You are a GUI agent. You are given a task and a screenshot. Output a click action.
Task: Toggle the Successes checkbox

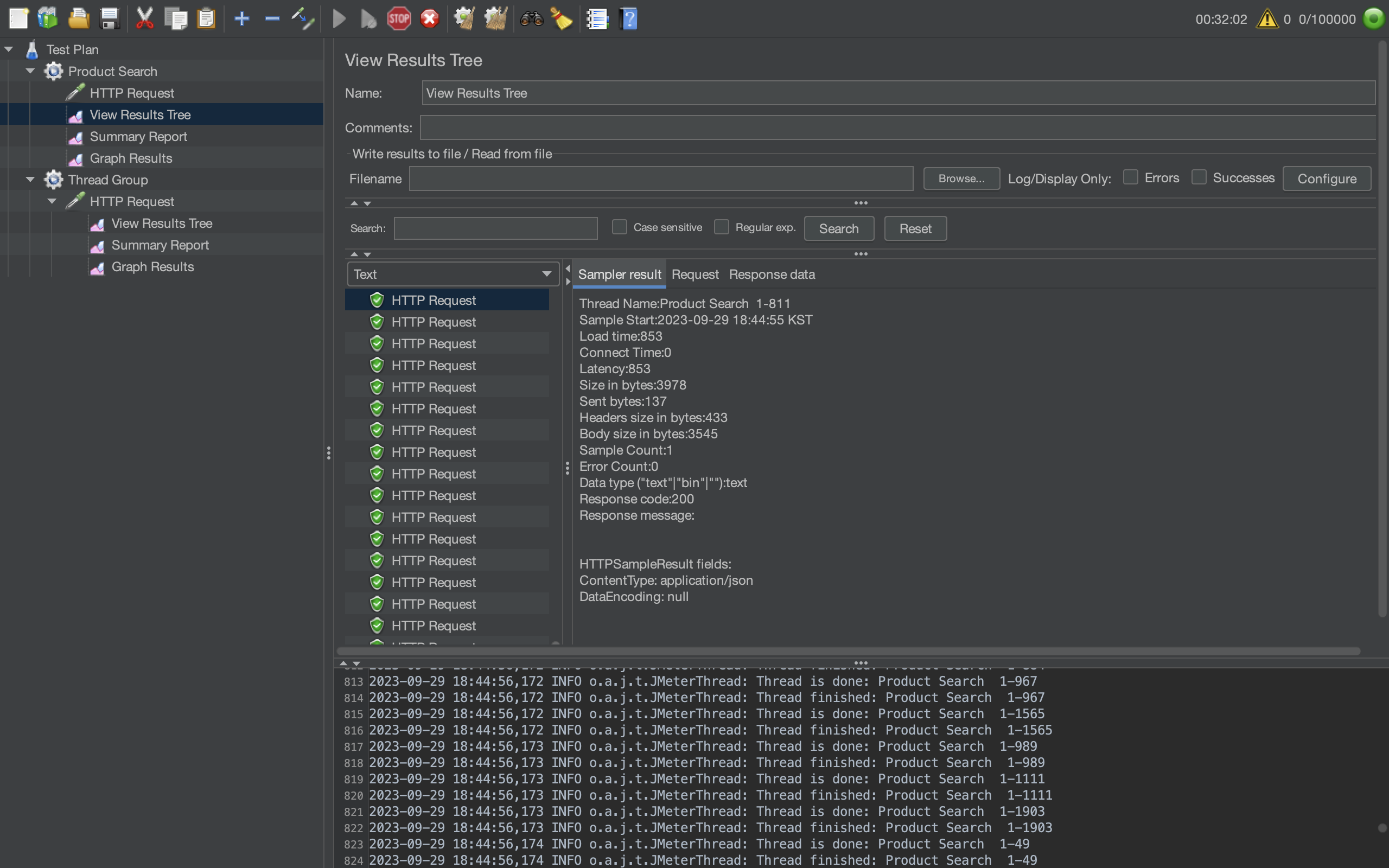point(1199,177)
